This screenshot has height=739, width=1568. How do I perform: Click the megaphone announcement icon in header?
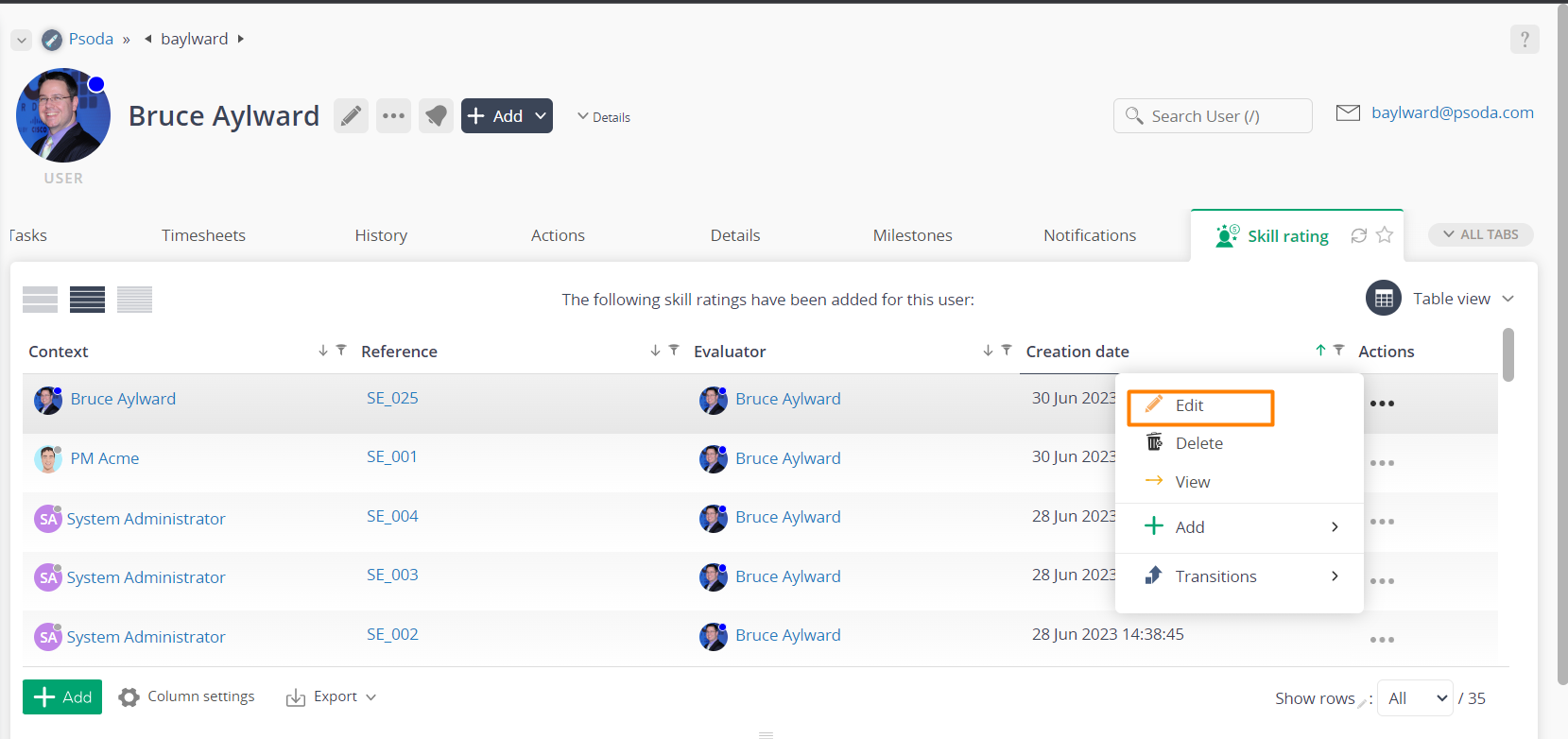[436, 116]
